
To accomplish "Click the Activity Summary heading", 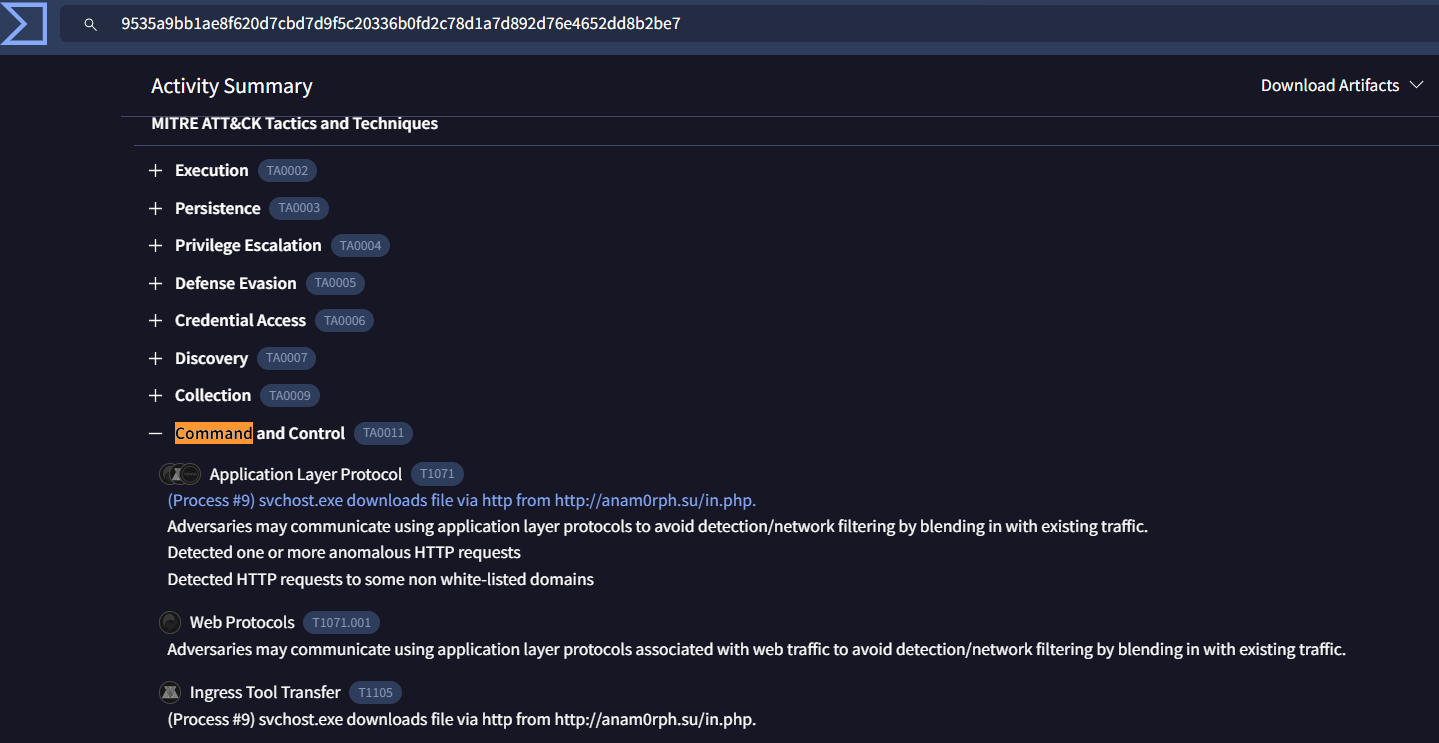I will [x=232, y=86].
